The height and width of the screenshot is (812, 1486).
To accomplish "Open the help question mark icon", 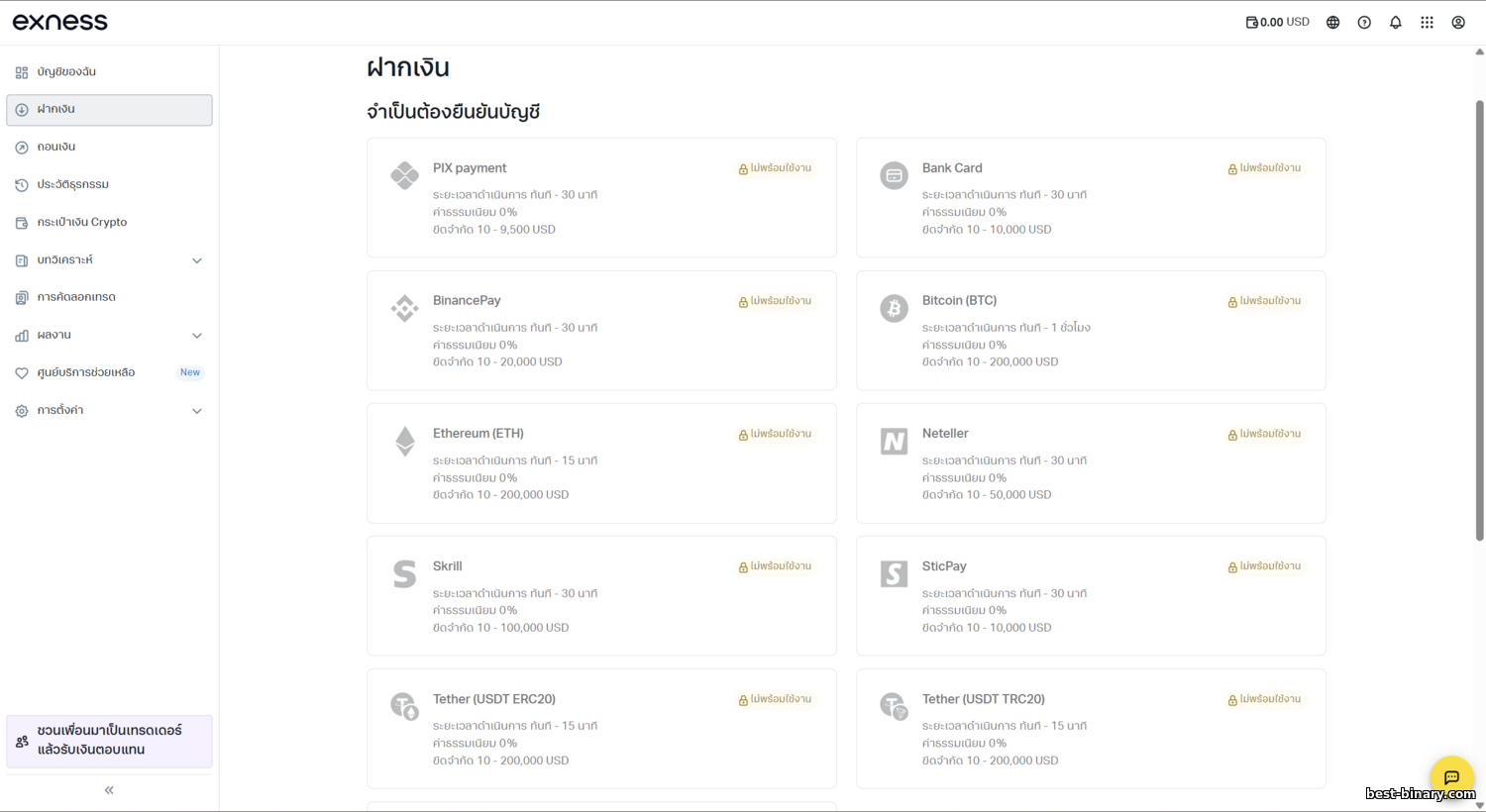I will click(x=1364, y=23).
